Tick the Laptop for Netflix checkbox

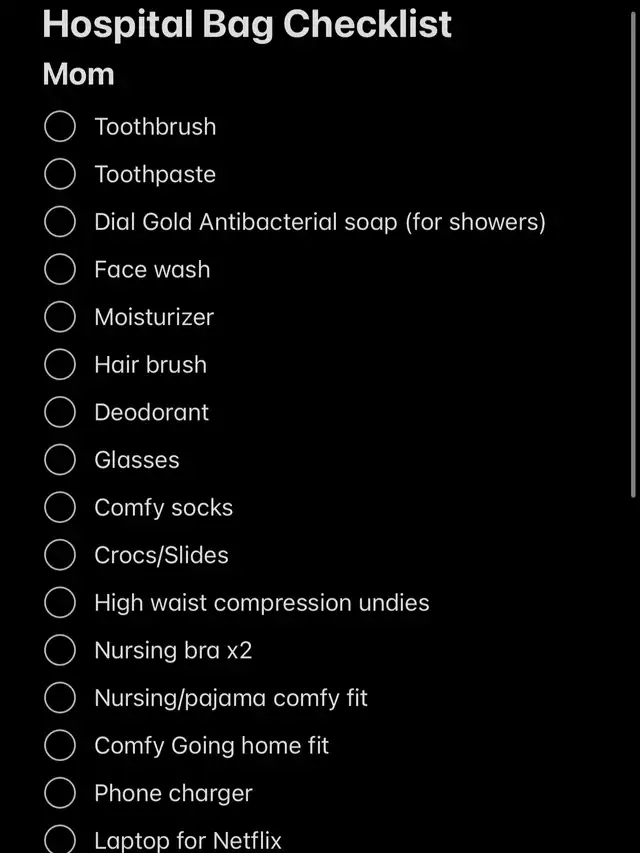60,839
